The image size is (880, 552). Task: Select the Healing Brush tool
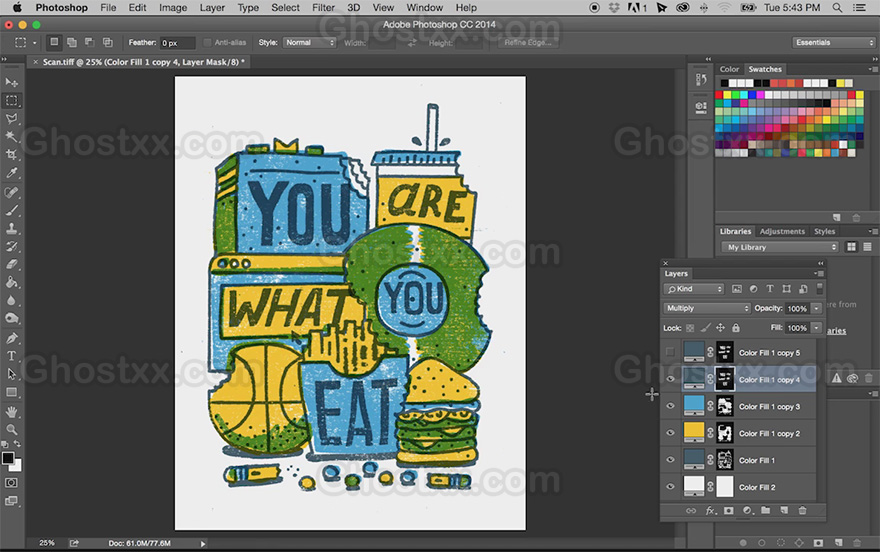point(11,192)
